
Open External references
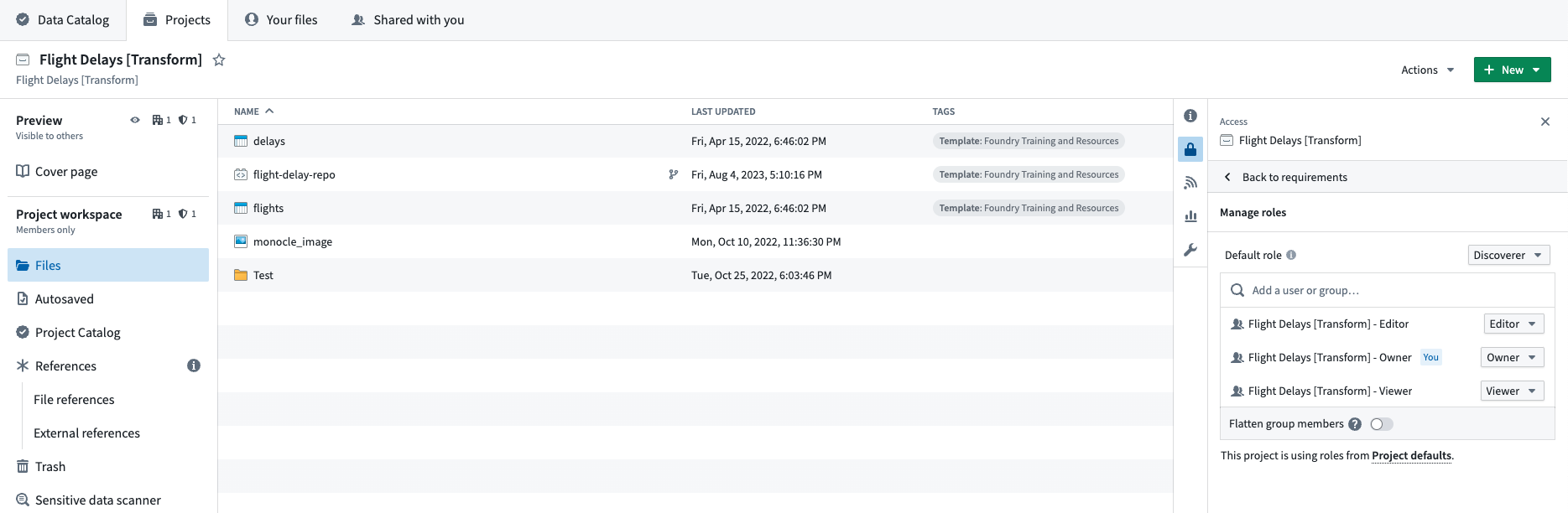(86, 433)
